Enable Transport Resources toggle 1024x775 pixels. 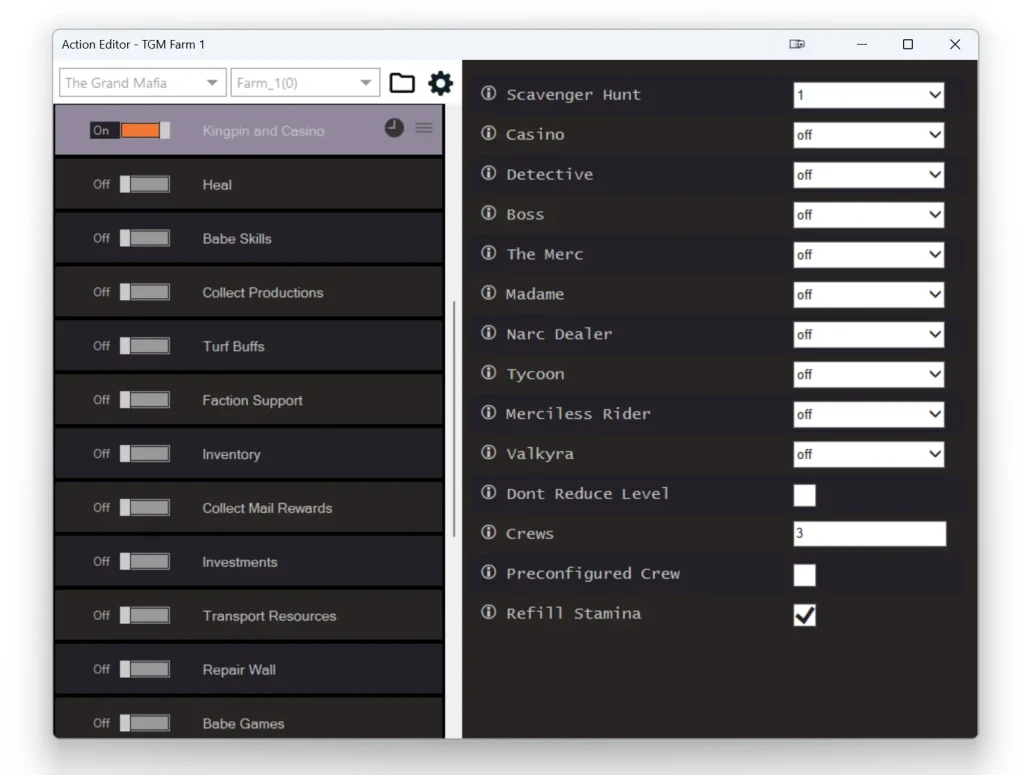pos(145,616)
